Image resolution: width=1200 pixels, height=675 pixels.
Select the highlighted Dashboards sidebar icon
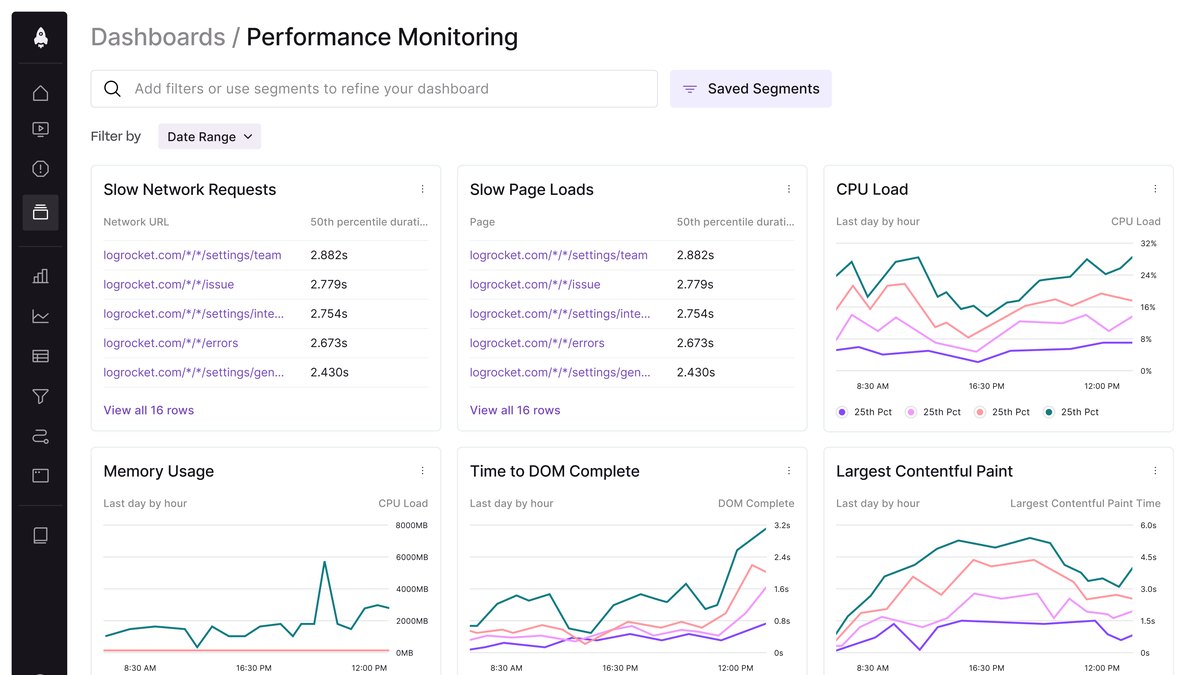(x=40, y=212)
